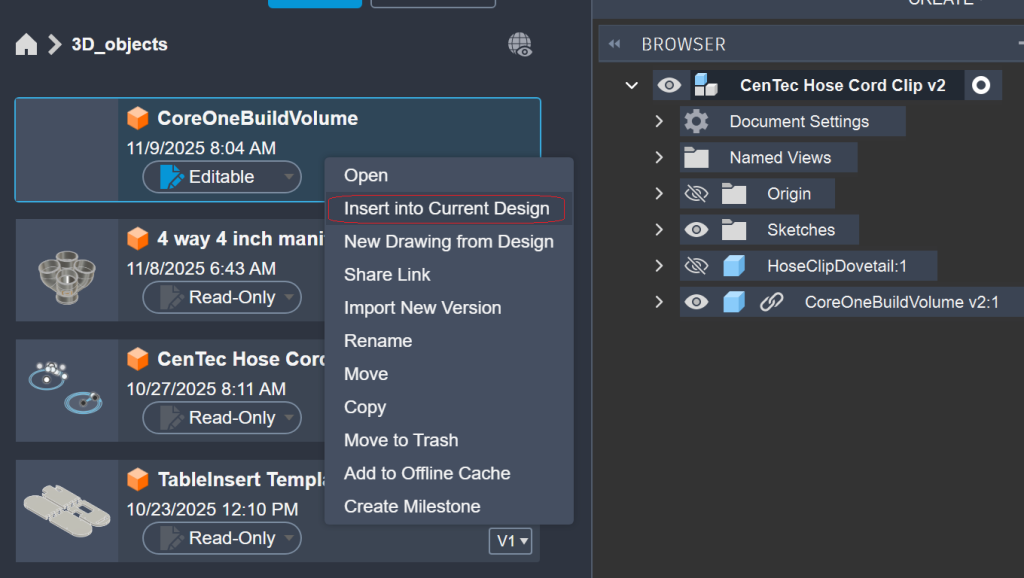This screenshot has width=1024, height=578.
Task: Choose Move to Trash from context menu
Action: pos(401,440)
